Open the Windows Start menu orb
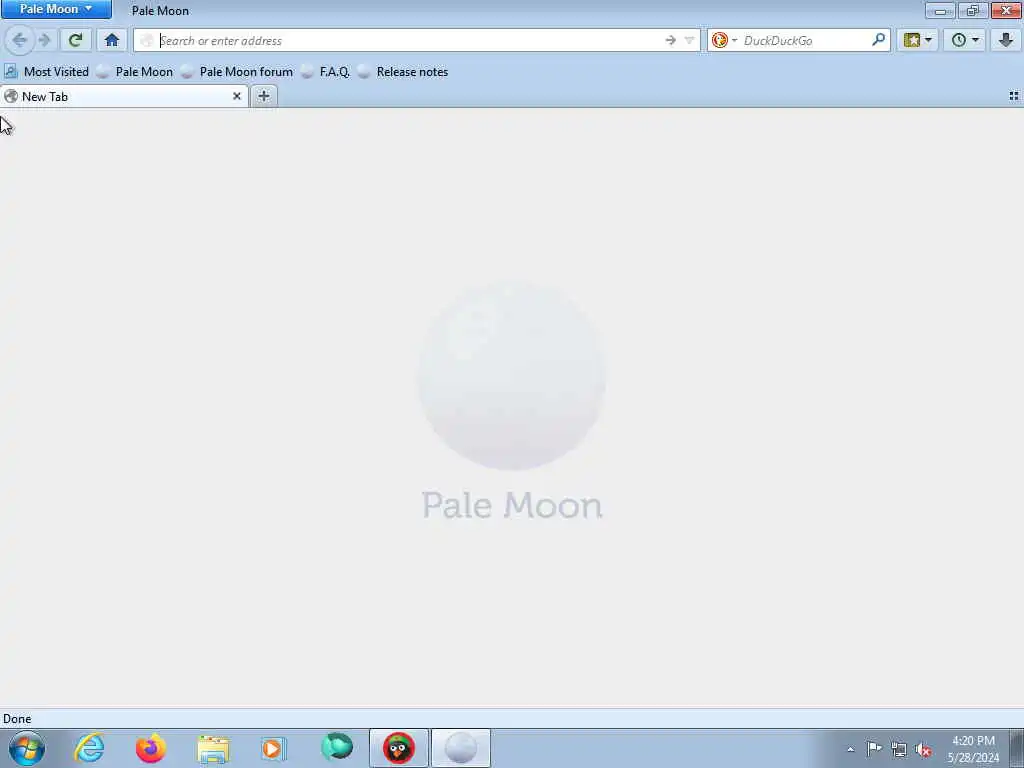This screenshot has width=1024, height=768. [x=27, y=748]
